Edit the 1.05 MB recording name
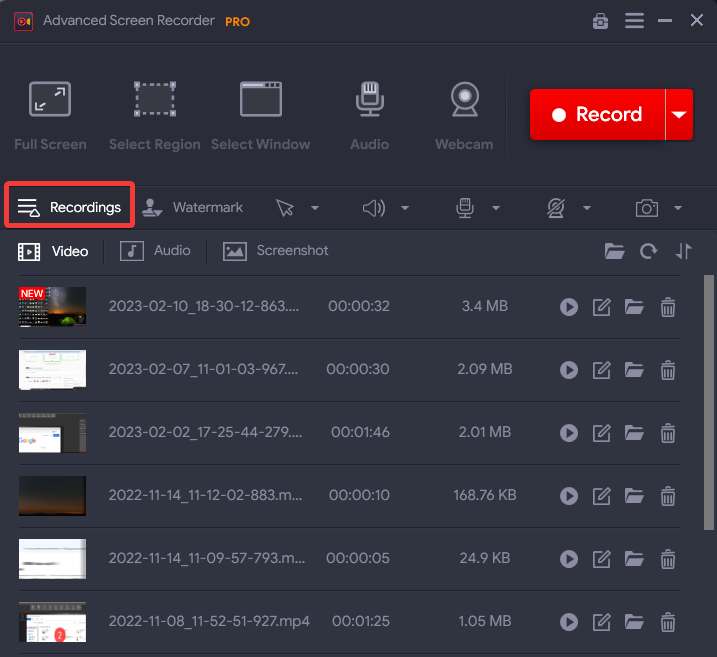The image size is (717, 657). pyautogui.click(x=601, y=622)
